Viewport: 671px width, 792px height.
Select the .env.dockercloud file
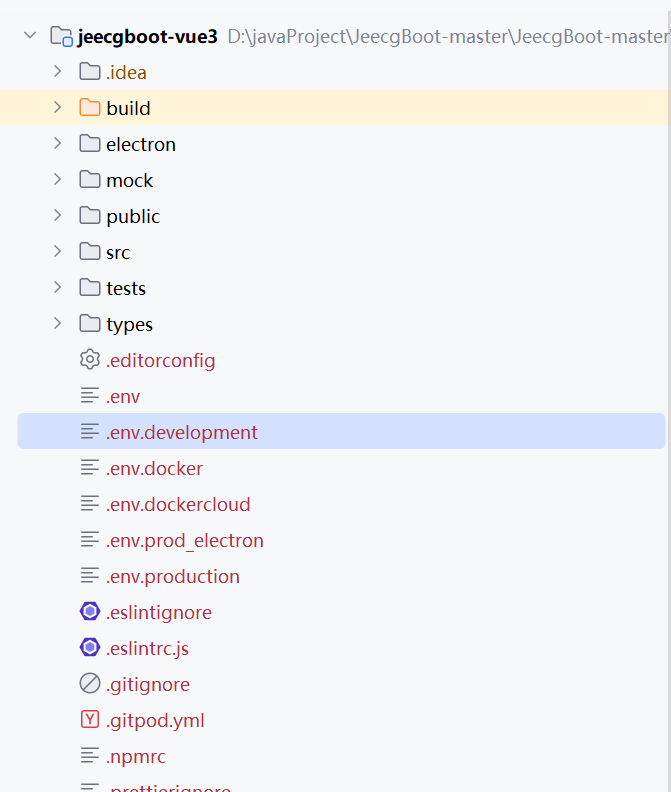pyautogui.click(x=178, y=504)
